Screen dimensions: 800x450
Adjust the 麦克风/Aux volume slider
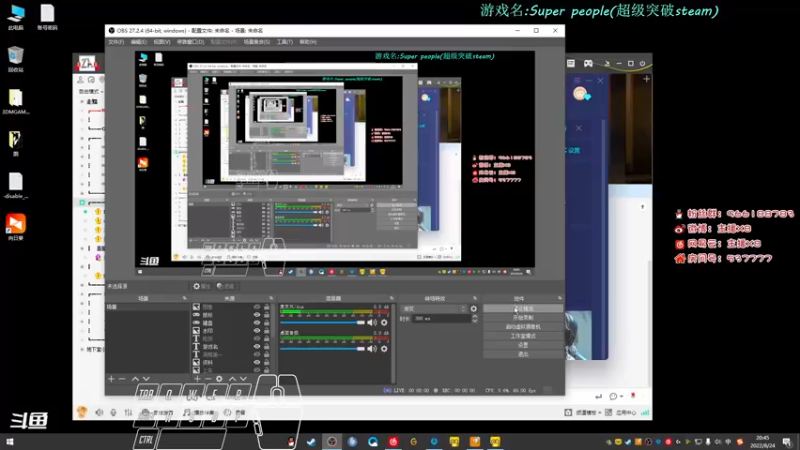point(322,322)
